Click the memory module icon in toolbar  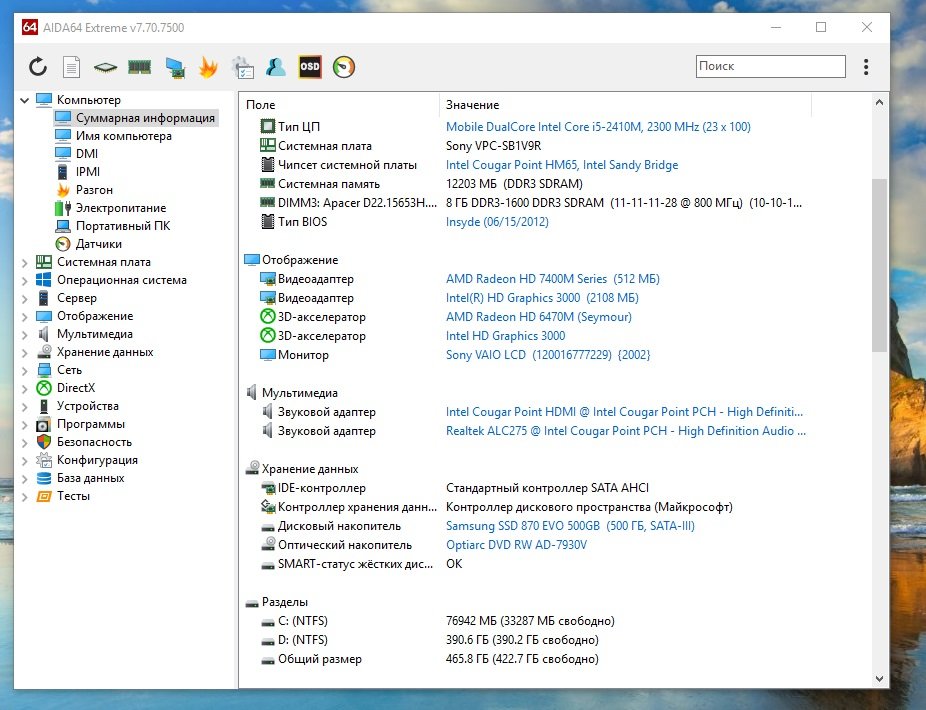tap(140, 67)
